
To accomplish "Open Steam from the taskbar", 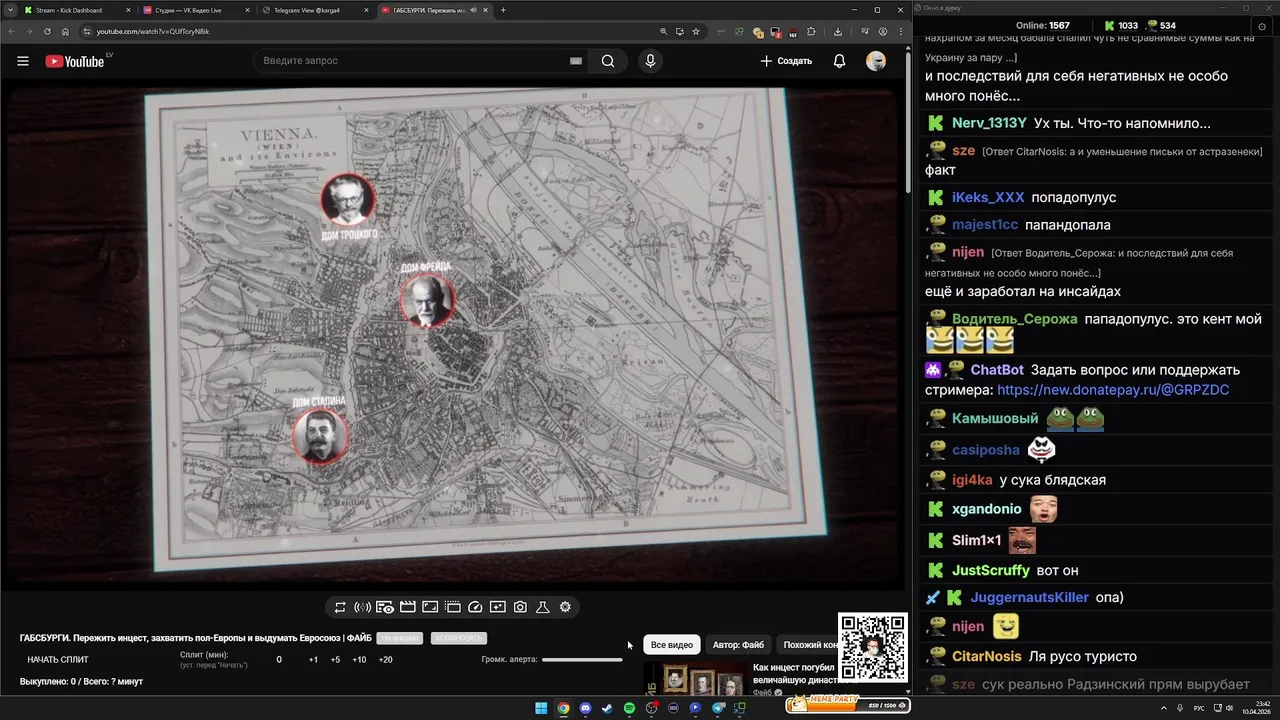I will (607, 708).
